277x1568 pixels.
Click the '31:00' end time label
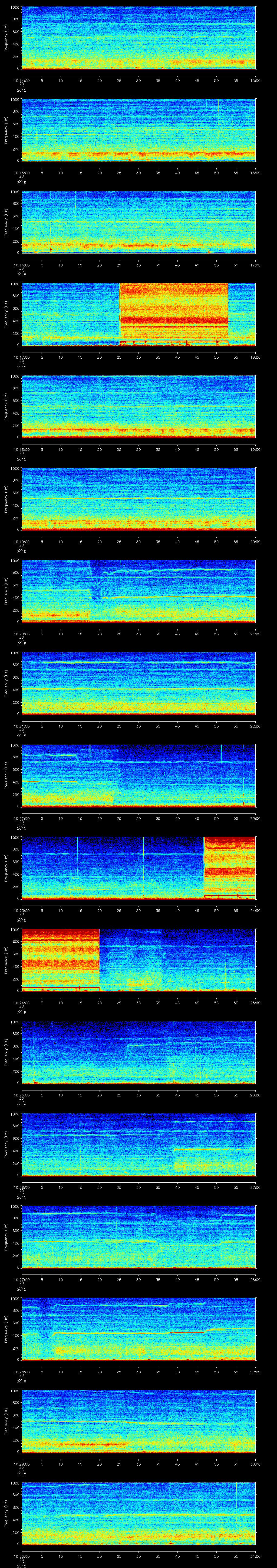coord(255,1556)
